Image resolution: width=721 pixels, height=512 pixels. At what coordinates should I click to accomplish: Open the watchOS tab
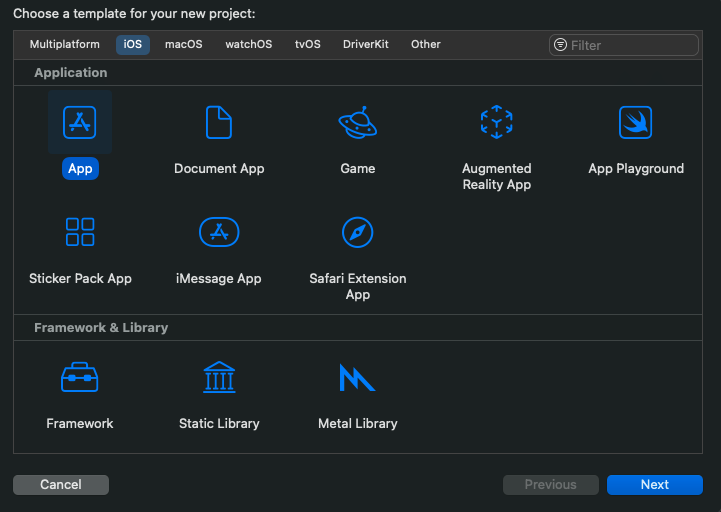click(x=248, y=44)
